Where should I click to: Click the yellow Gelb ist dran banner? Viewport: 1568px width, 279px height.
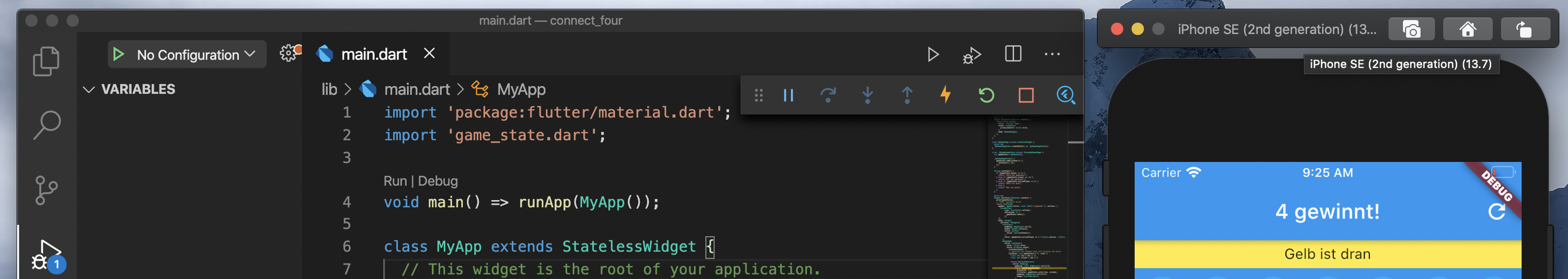(1327, 254)
